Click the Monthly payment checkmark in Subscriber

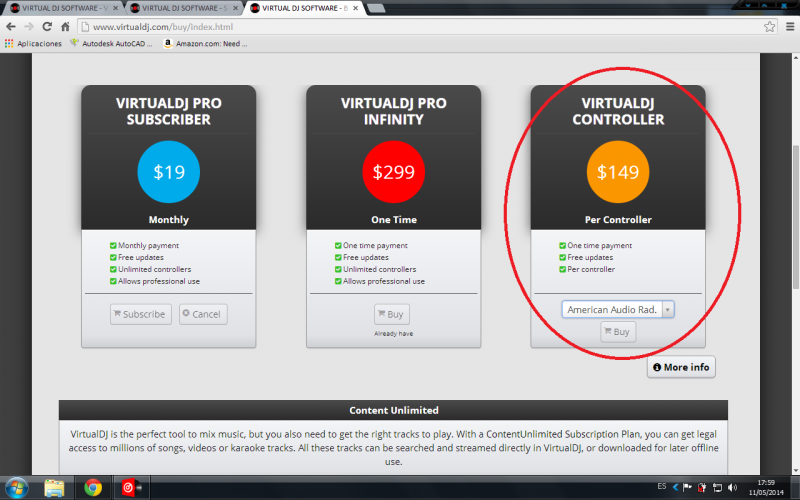point(113,245)
